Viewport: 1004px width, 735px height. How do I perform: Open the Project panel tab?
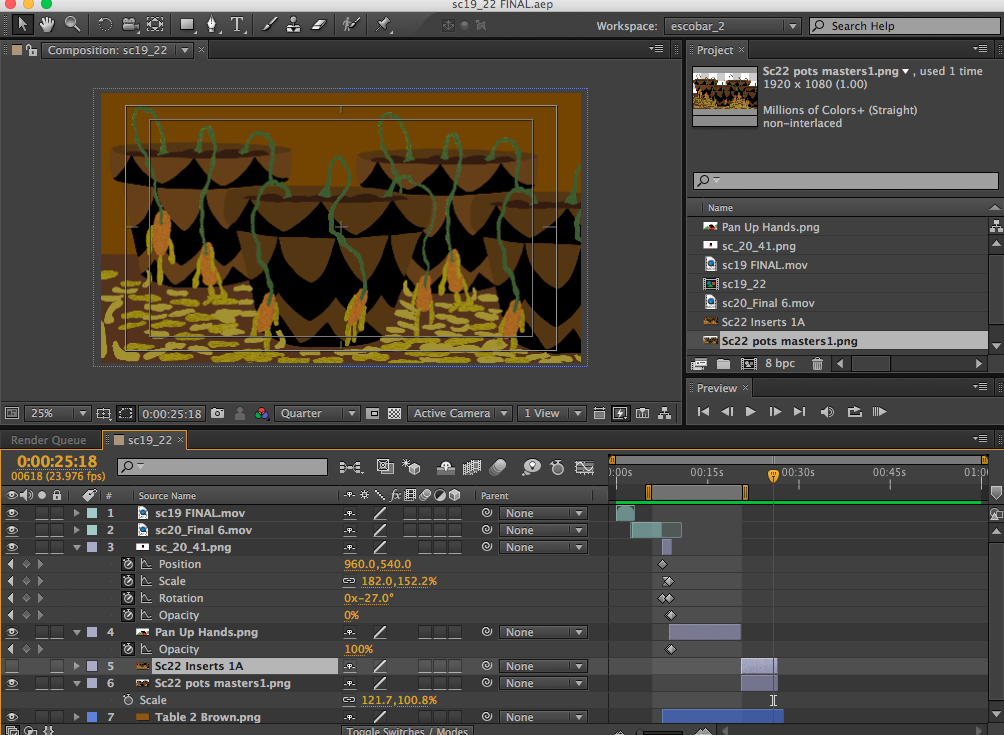pos(716,48)
